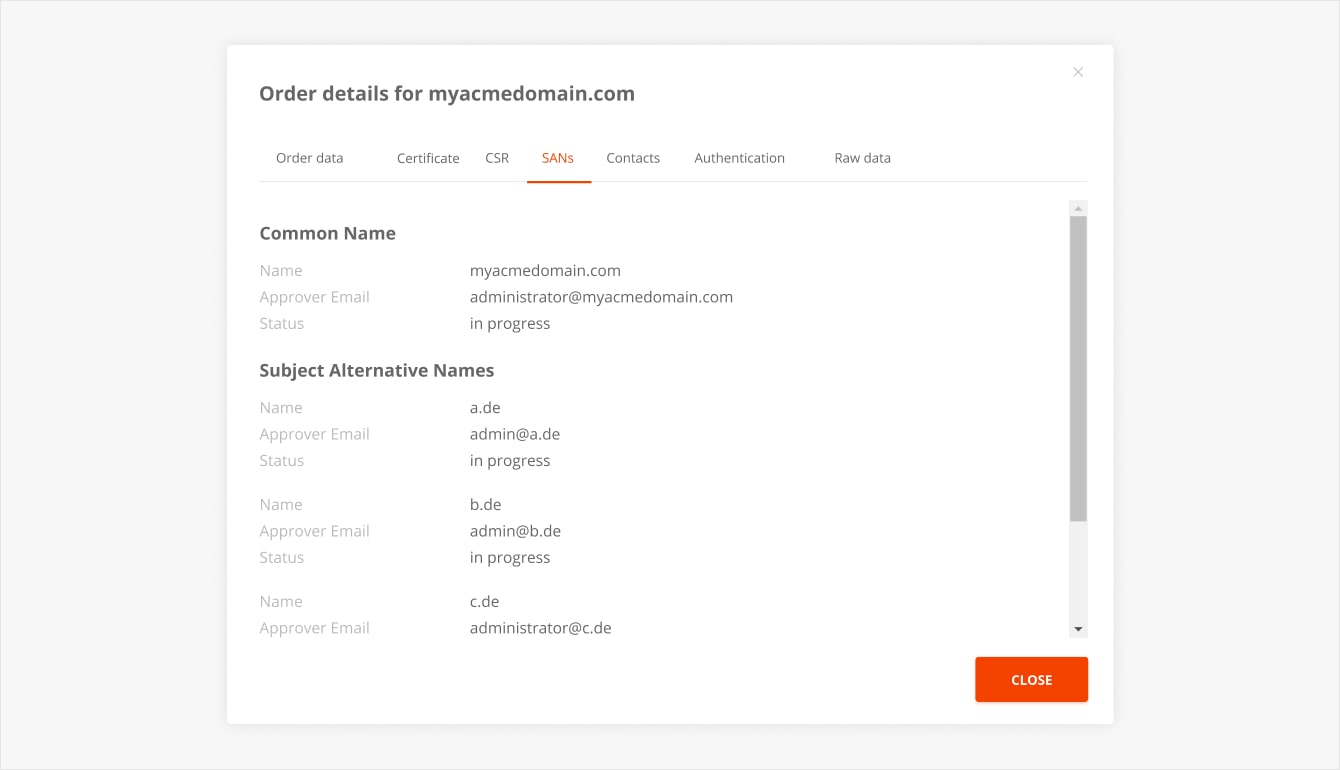1340x770 pixels.
Task: Click the 'in progress' status under a.de
Action: point(510,461)
